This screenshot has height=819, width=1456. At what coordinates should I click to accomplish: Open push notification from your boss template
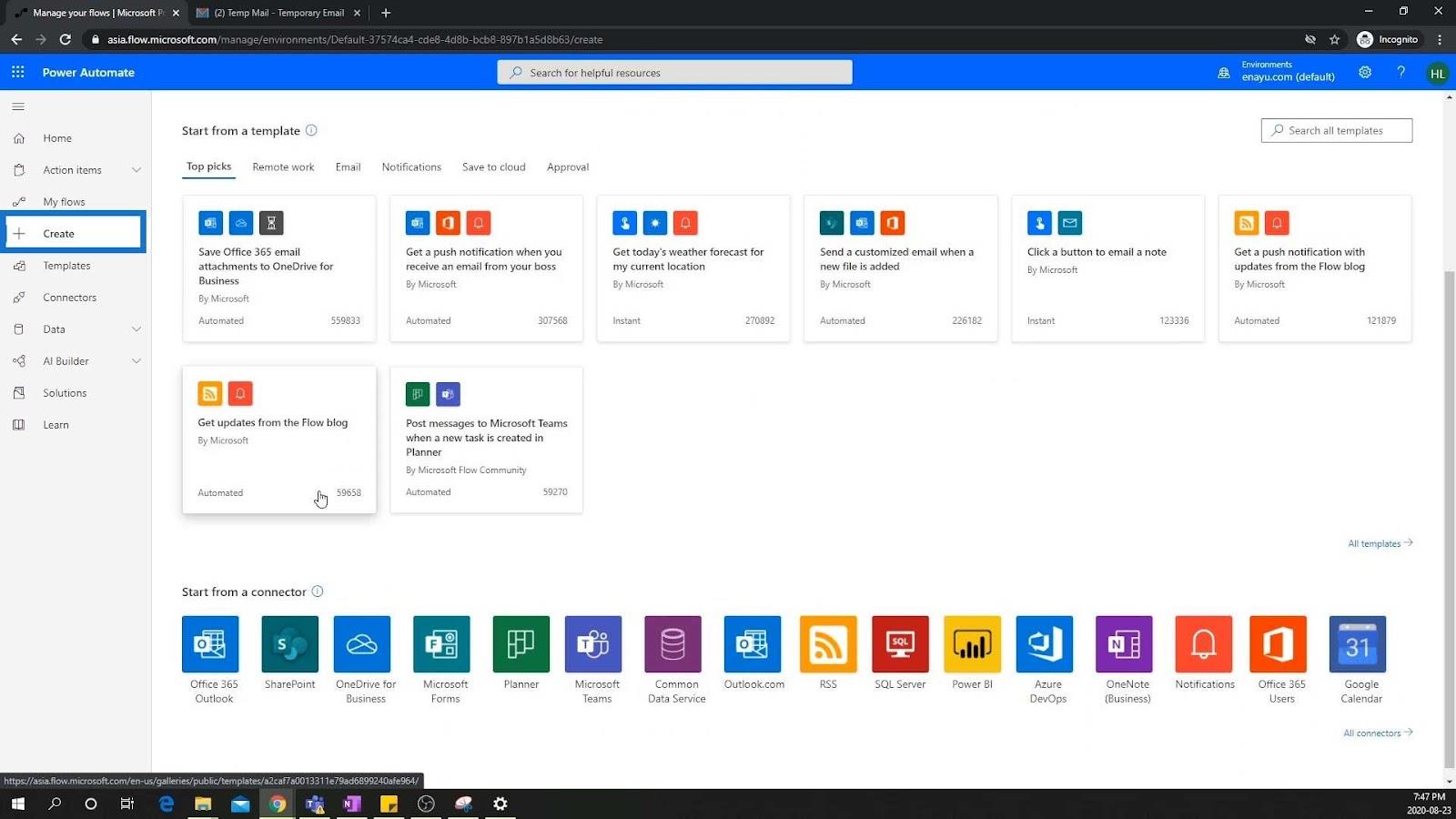[486, 268]
